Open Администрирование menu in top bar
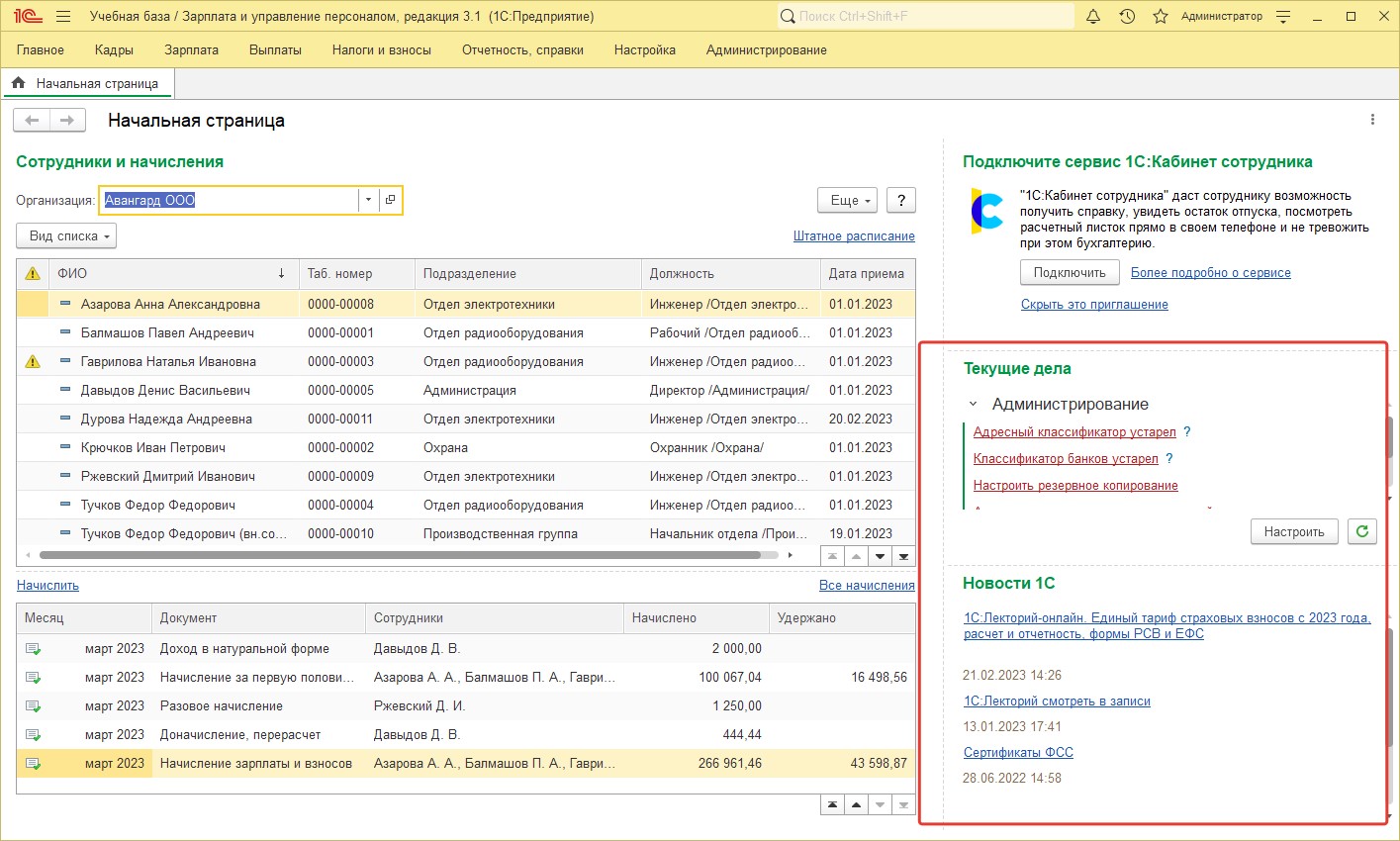1400x841 pixels. [767, 49]
